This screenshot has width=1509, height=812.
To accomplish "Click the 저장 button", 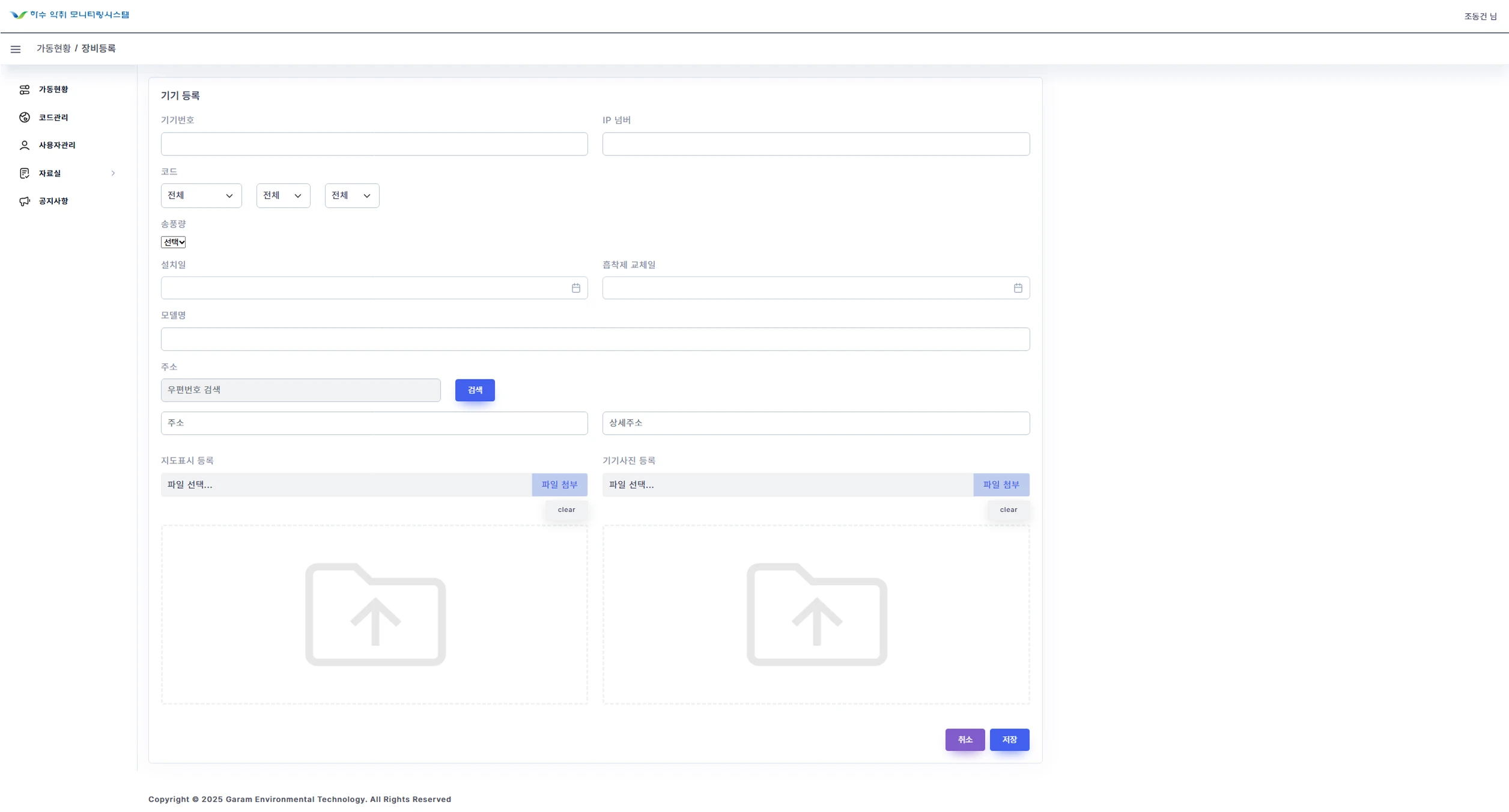I will pyautogui.click(x=1009, y=740).
